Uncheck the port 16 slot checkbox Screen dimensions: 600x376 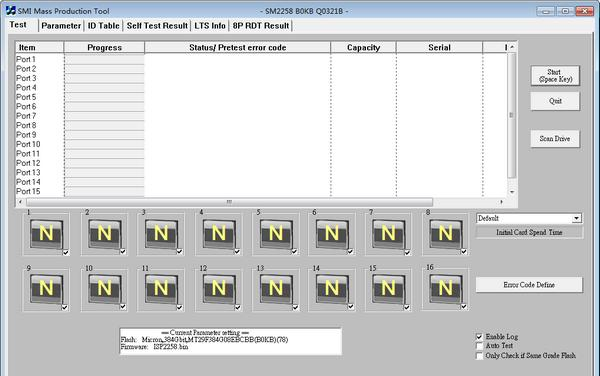point(464,307)
